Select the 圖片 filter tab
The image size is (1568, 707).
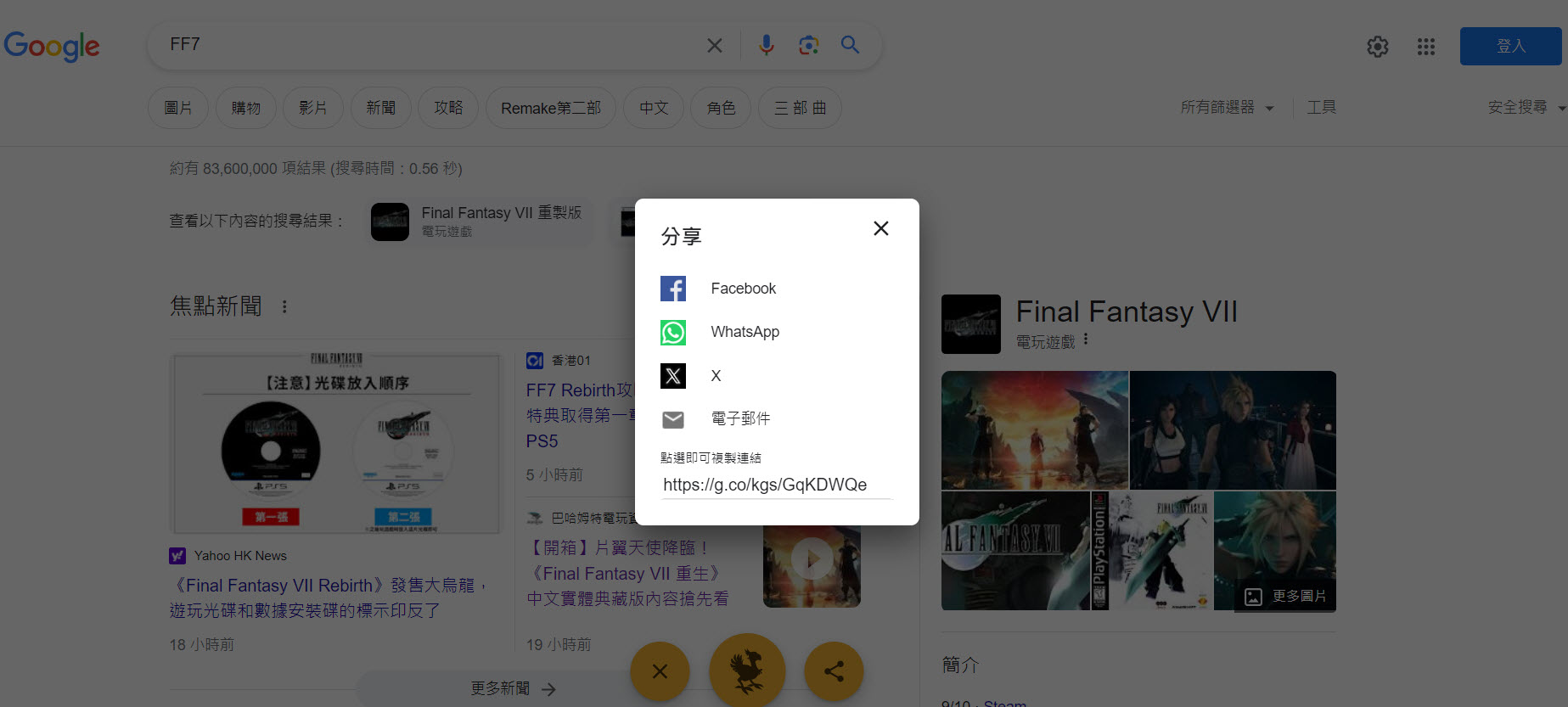pos(178,108)
